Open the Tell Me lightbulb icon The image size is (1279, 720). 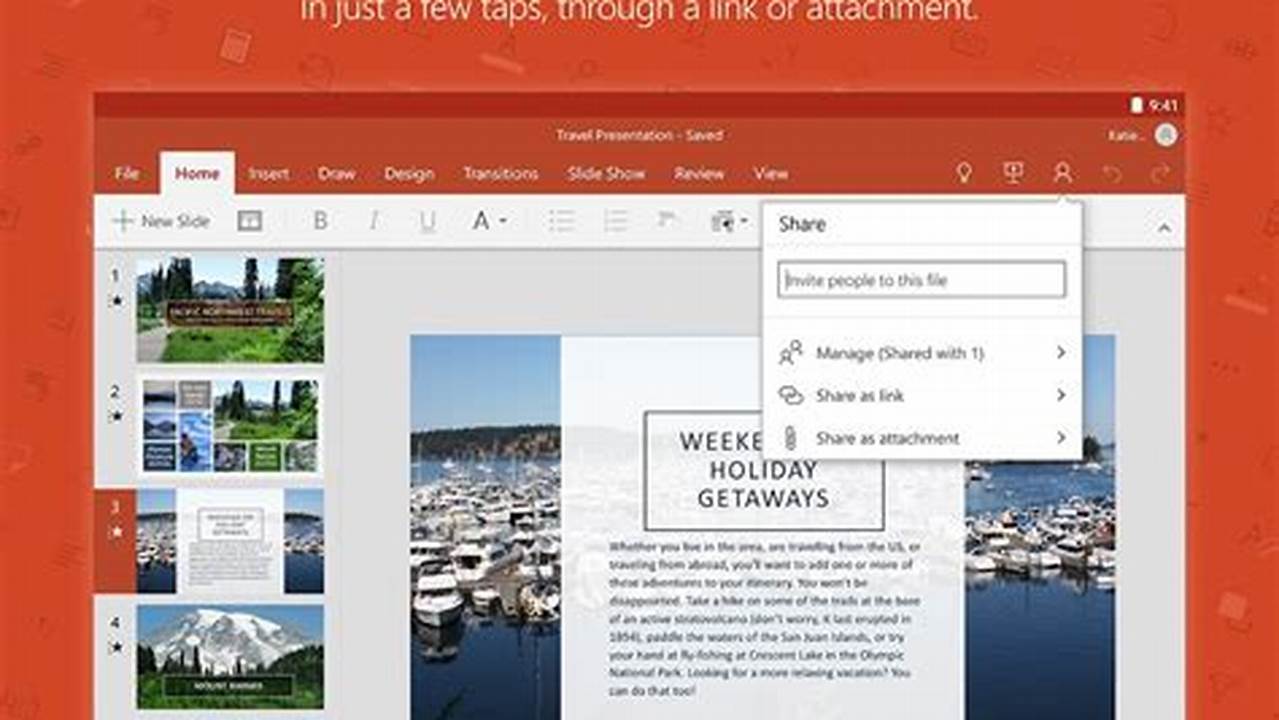coord(963,173)
